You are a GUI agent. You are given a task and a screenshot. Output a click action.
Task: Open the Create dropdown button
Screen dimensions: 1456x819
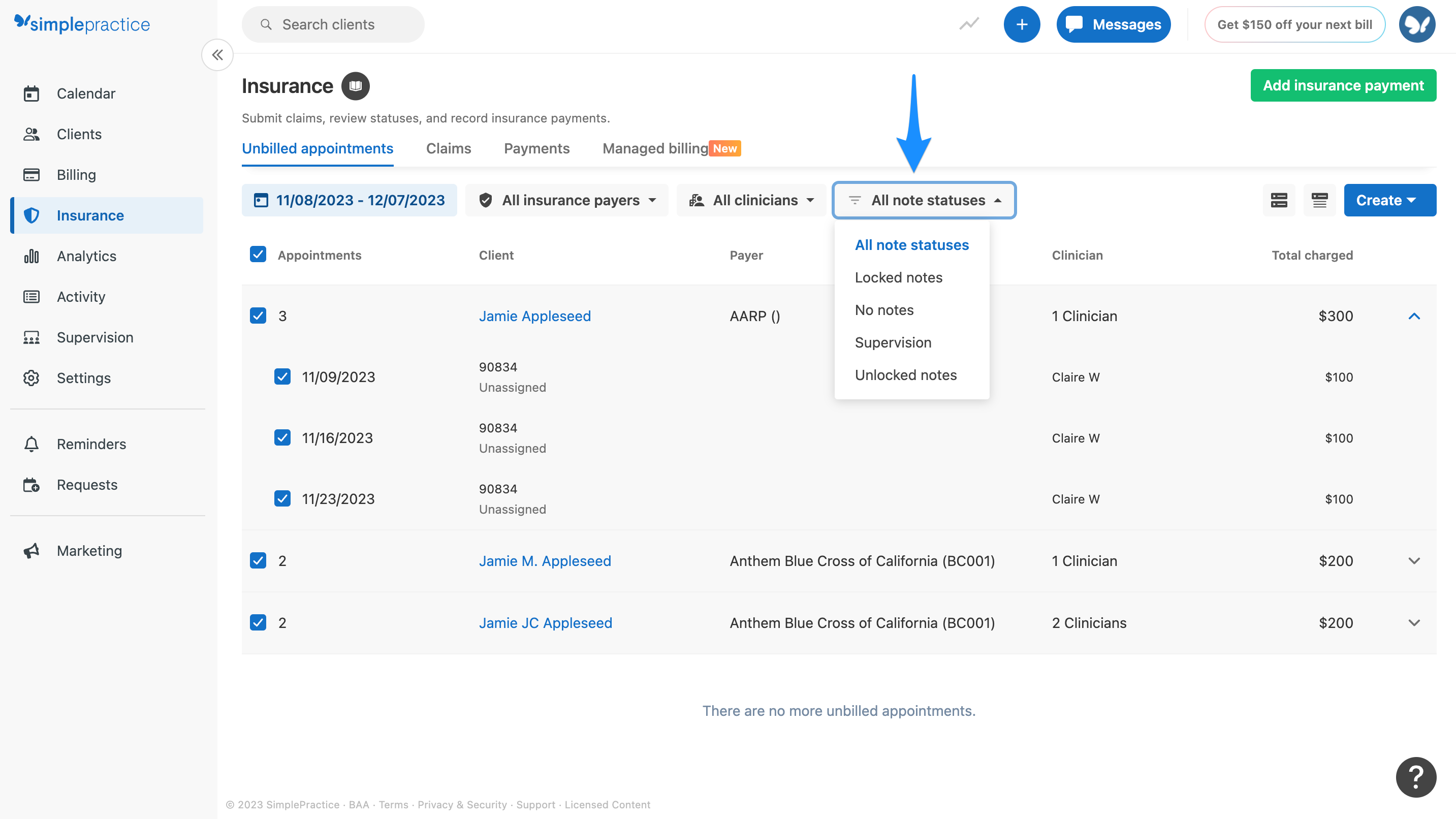tap(1390, 200)
